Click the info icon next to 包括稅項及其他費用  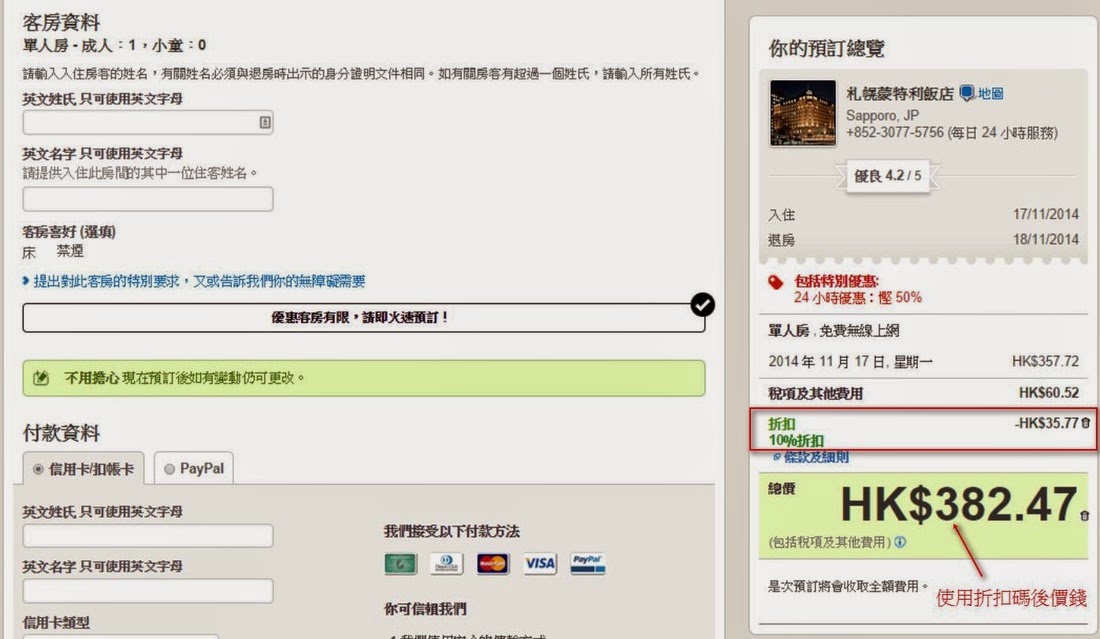pyautogui.click(x=900, y=542)
